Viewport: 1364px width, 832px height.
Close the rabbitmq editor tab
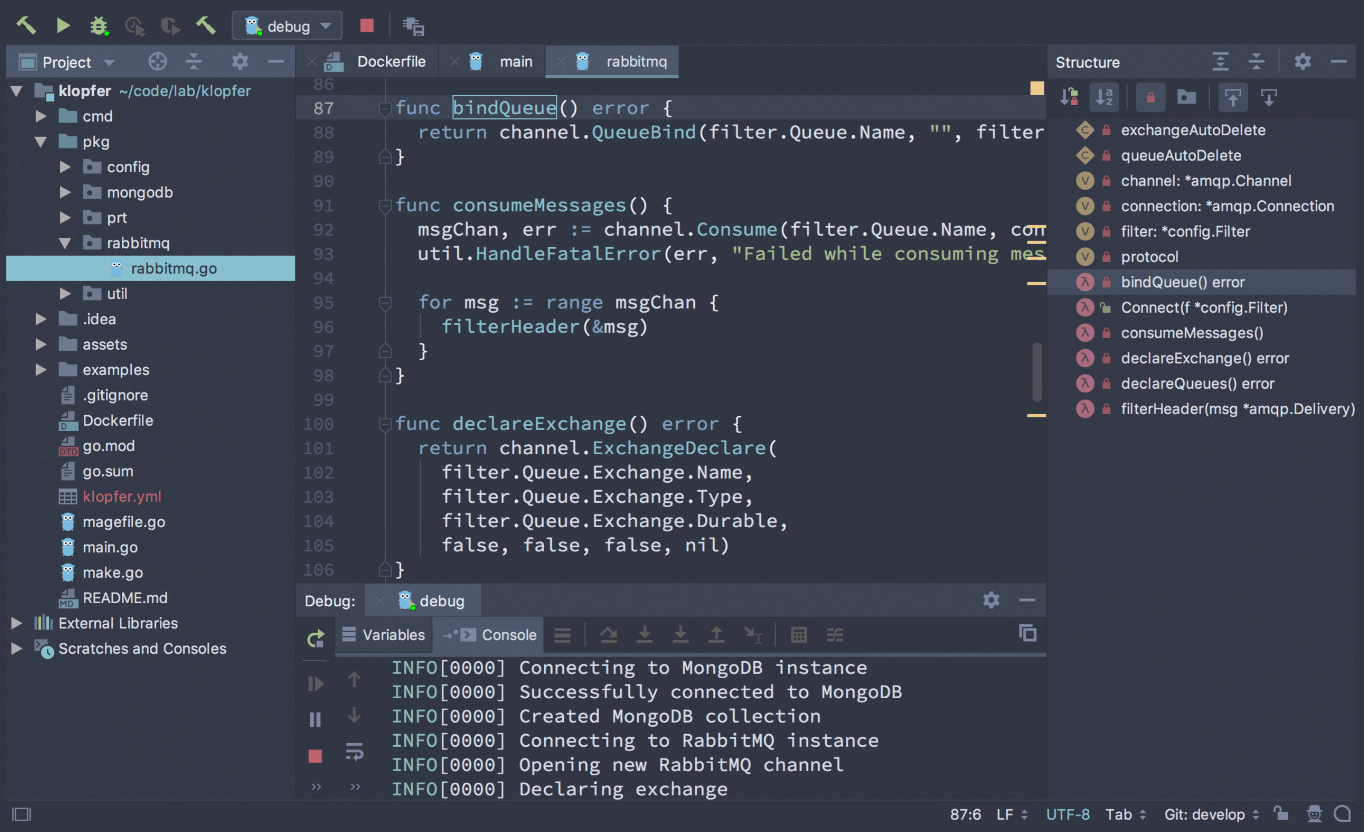click(559, 62)
